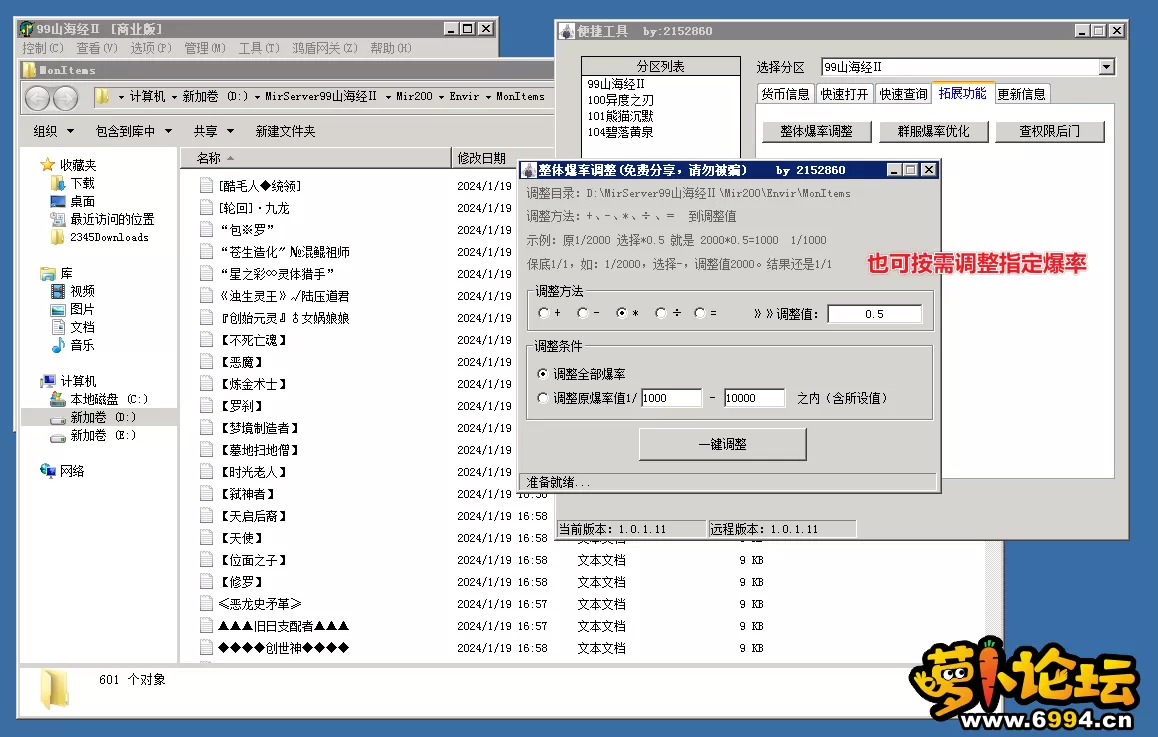Switch to the 货币信息 tab

pyautogui.click(x=785, y=94)
